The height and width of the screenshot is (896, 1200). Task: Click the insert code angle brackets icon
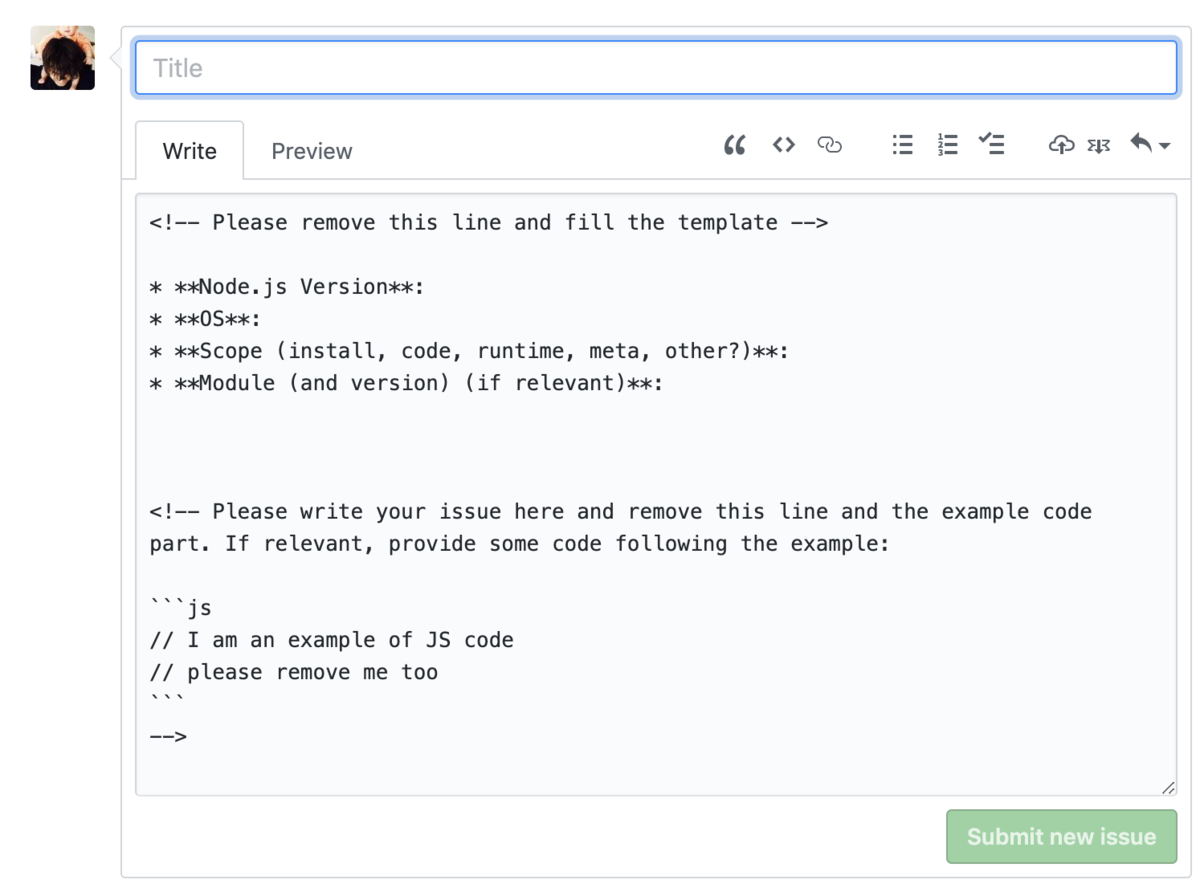pos(784,146)
